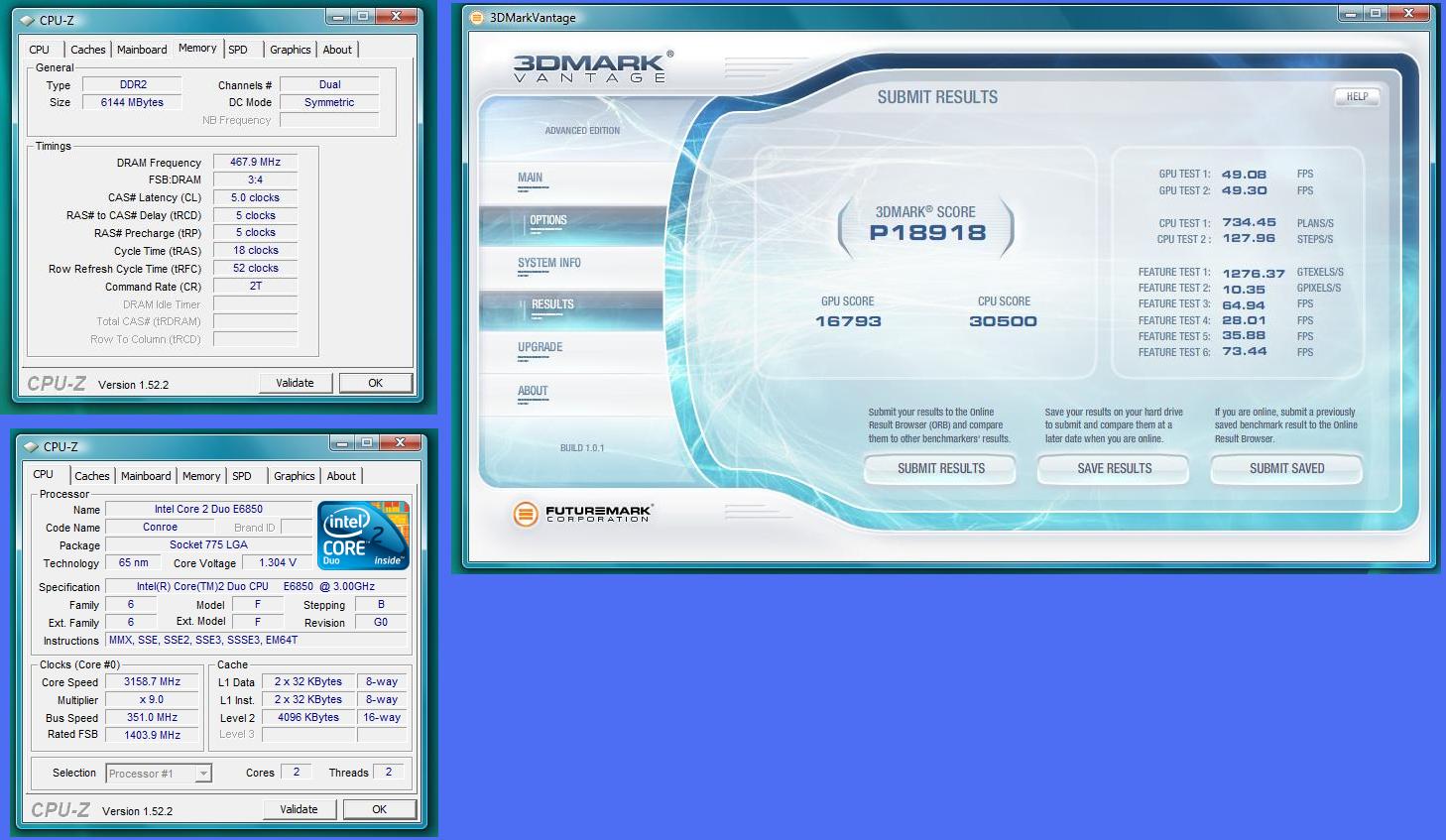
Task: Click the 3DMark score P18918
Action: click(927, 232)
